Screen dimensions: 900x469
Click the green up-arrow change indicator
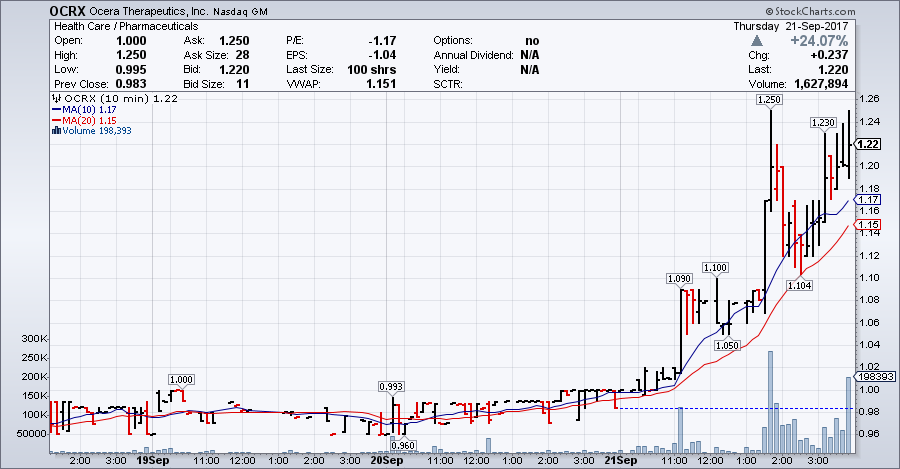(x=758, y=41)
